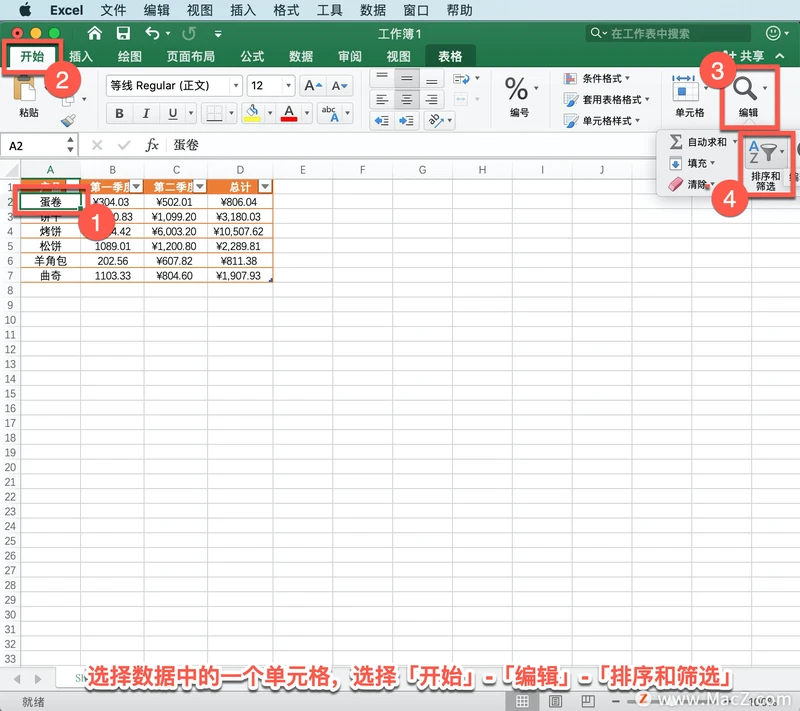Click the Undo arrow icon

(152, 34)
